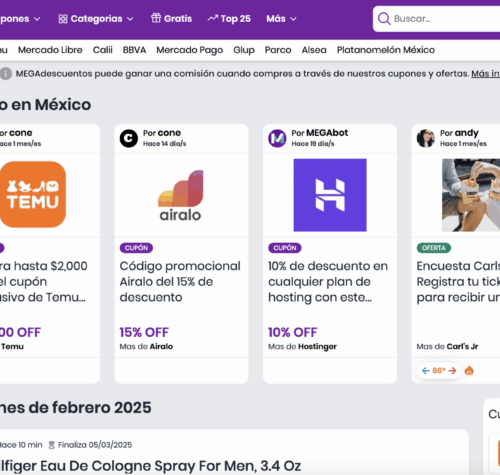The width and height of the screenshot is (500, 475).
Task: Expand the Cupones dropdown chevron
Action: pos(37,19)
